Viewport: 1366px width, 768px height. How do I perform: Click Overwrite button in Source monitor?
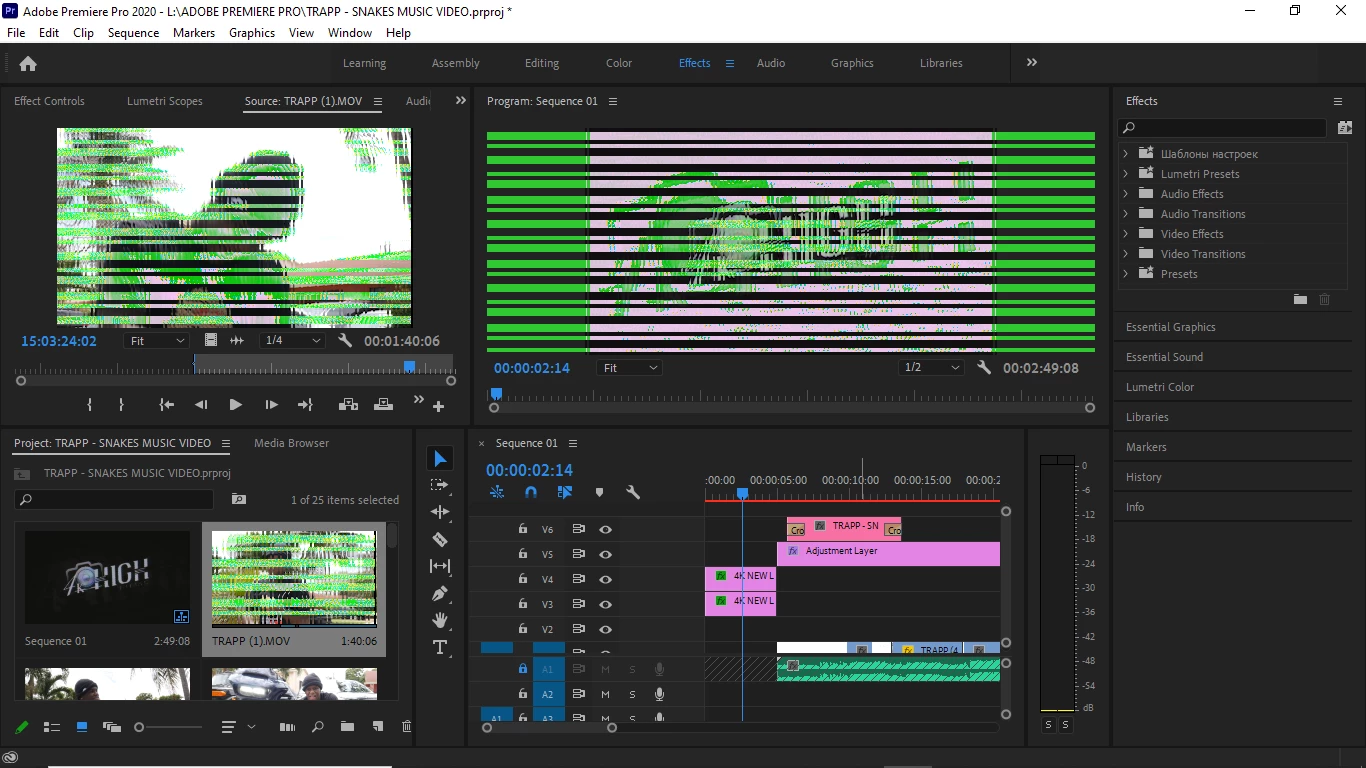click(383, 405)
